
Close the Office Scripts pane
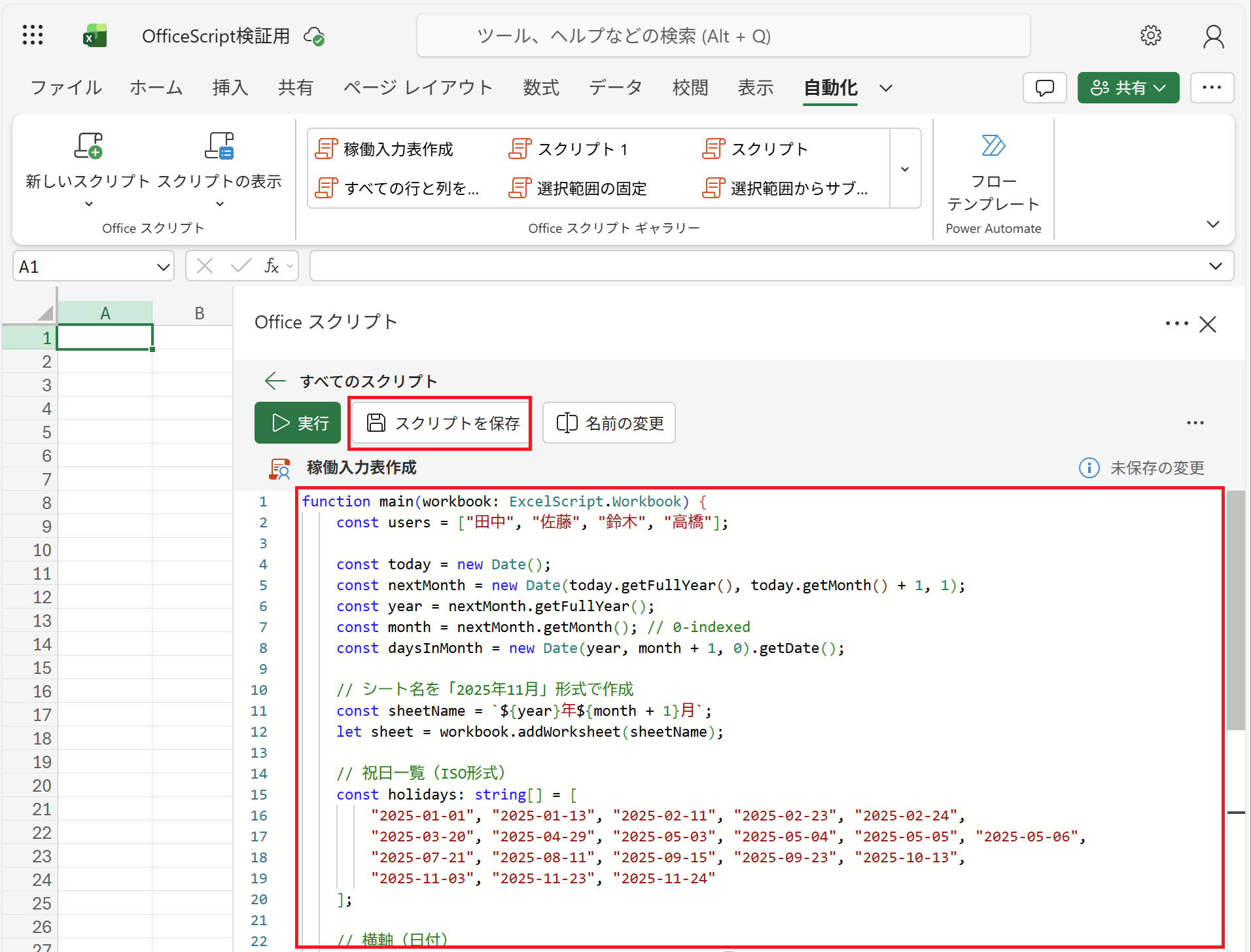pos(1208,324)
